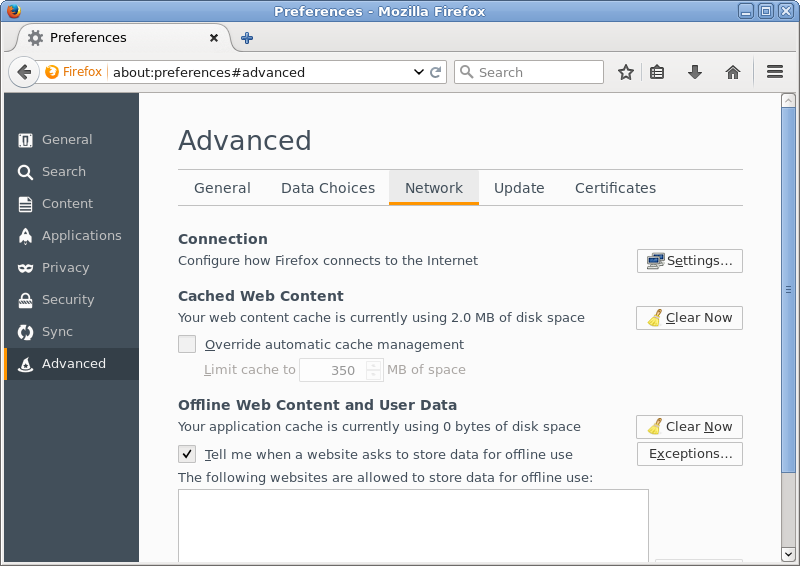Open offline data Exceptions dialog
This screenshot has width=800, height=566.
click(x=690, y=454)
